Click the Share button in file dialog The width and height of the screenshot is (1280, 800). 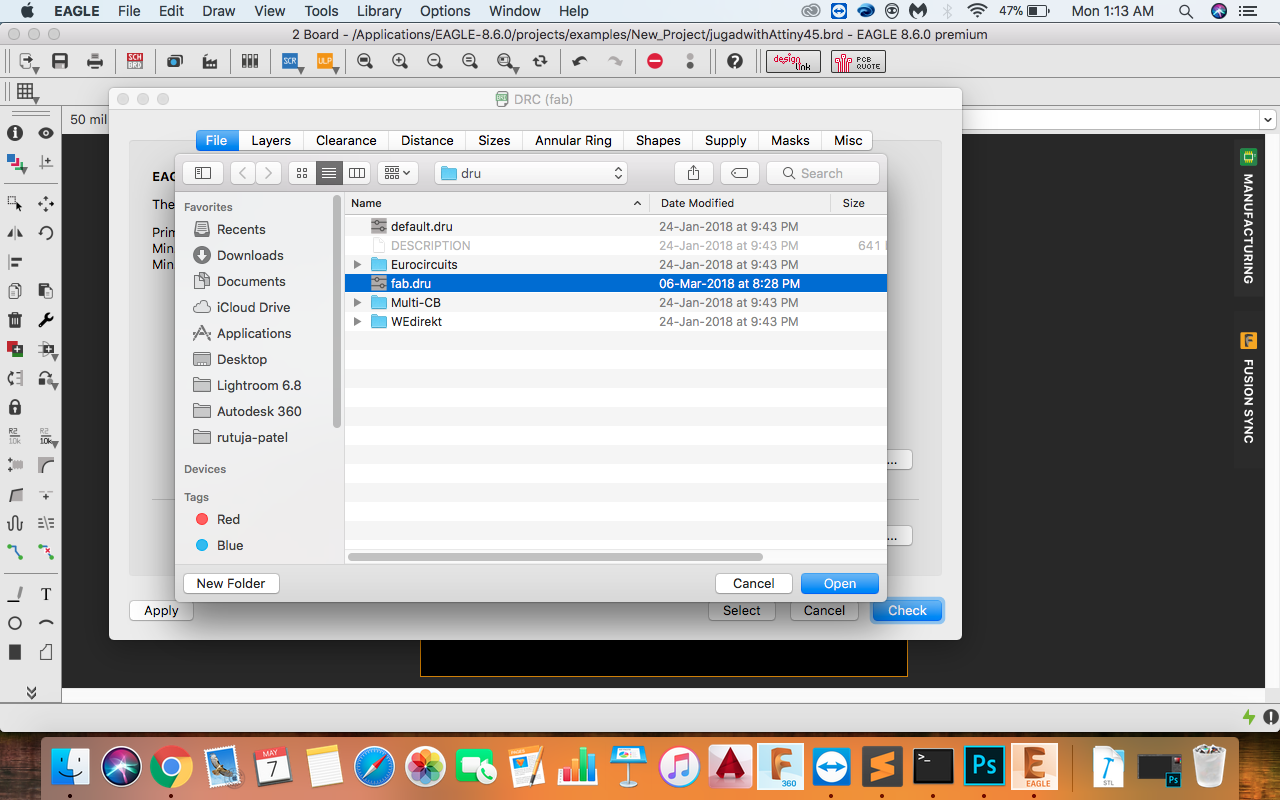pyautogui.click(x=693, y=173)
